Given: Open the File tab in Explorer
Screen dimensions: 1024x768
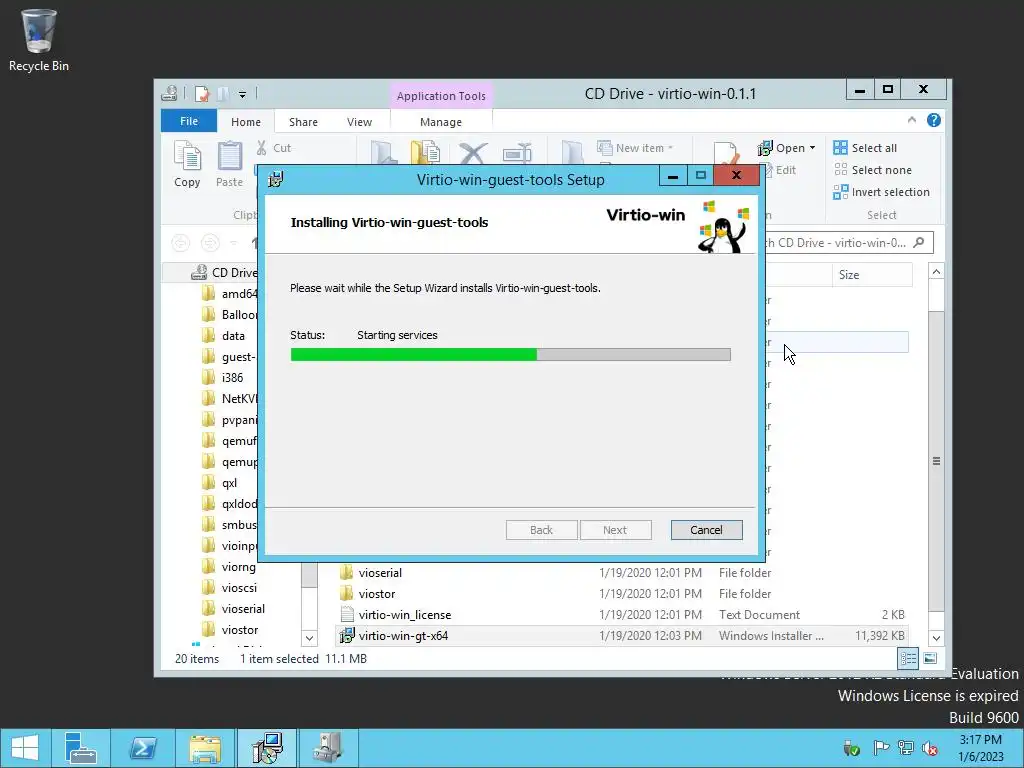Looking at the screenshot, I should click(x=189, y=121).
